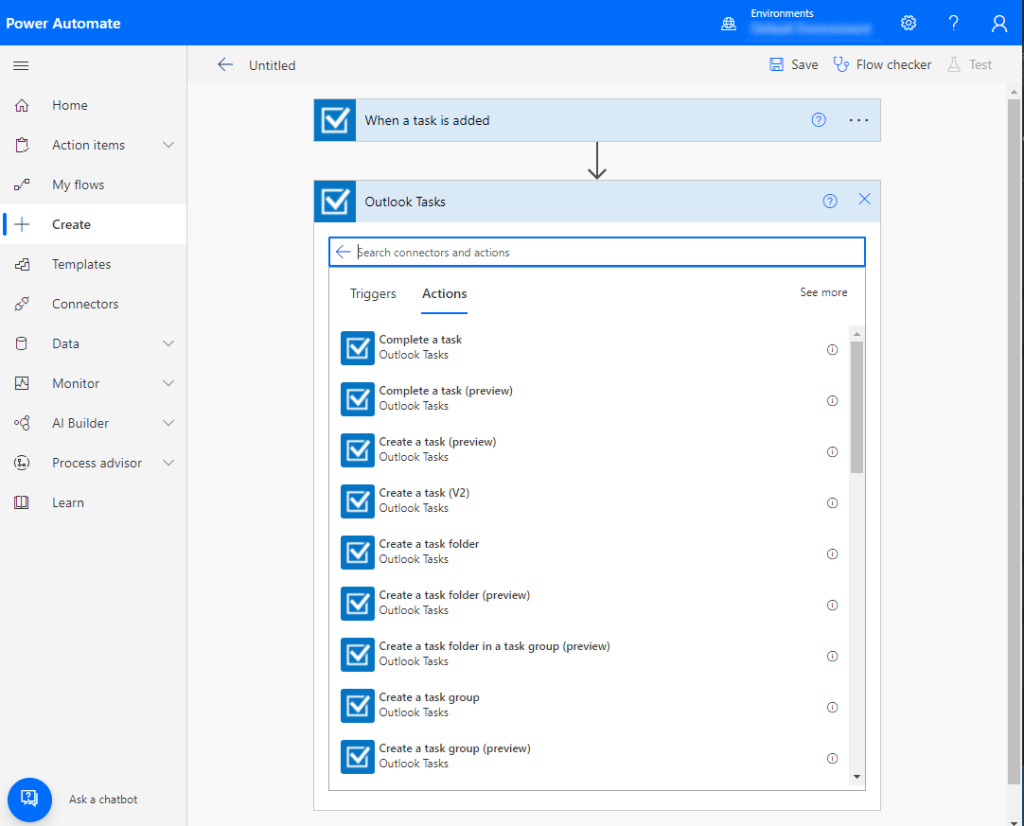Switch to the Triggers tab
The height and width of the screenshot is (826, 1024).
point(373,293)
